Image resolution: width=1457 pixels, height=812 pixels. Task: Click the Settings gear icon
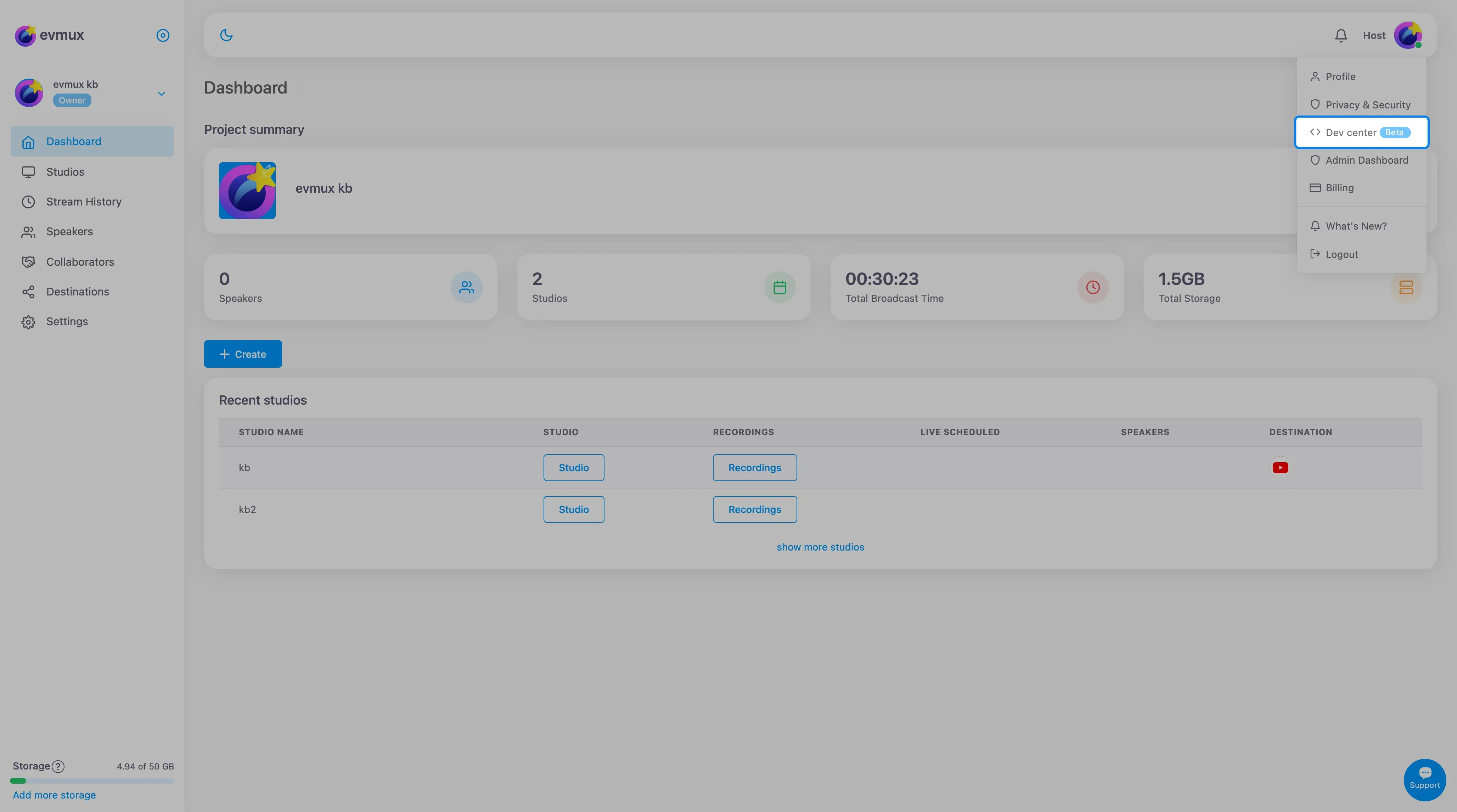coord(28,322)
